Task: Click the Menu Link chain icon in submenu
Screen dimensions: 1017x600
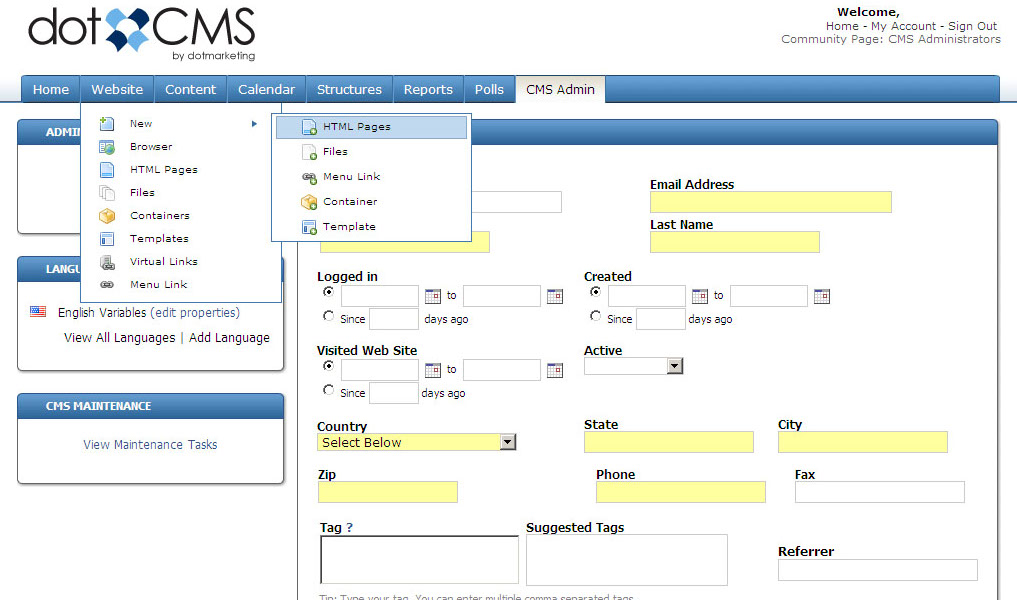Action: coord(309,177)
